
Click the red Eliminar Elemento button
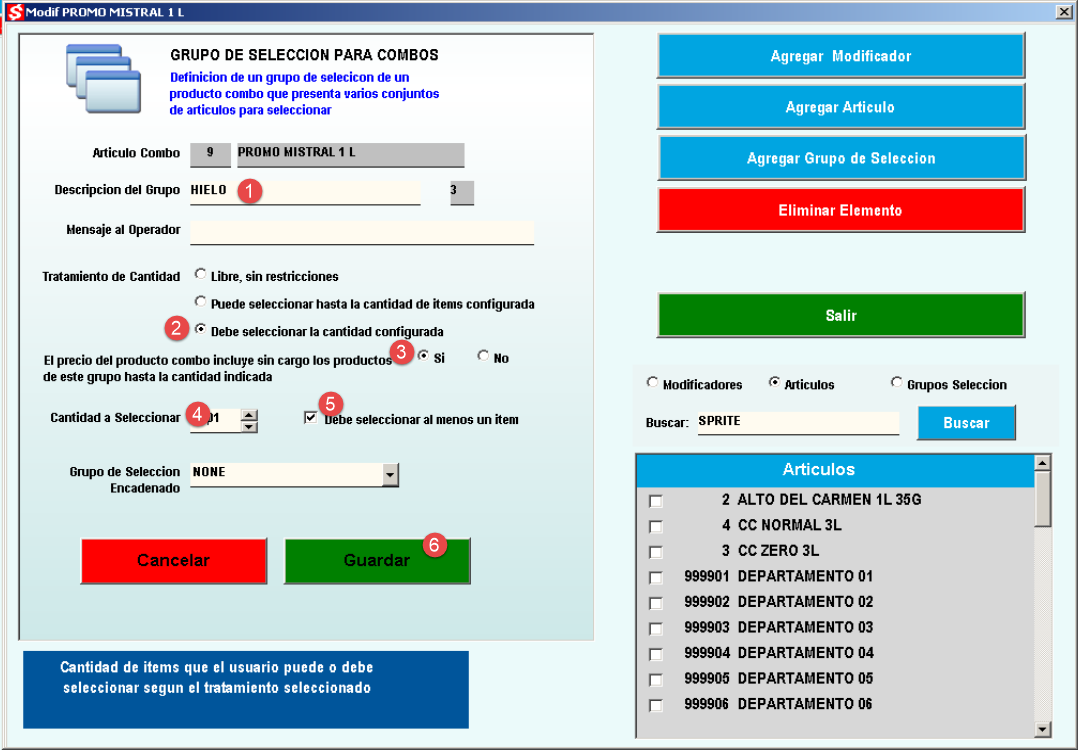[x=841, y=210]
